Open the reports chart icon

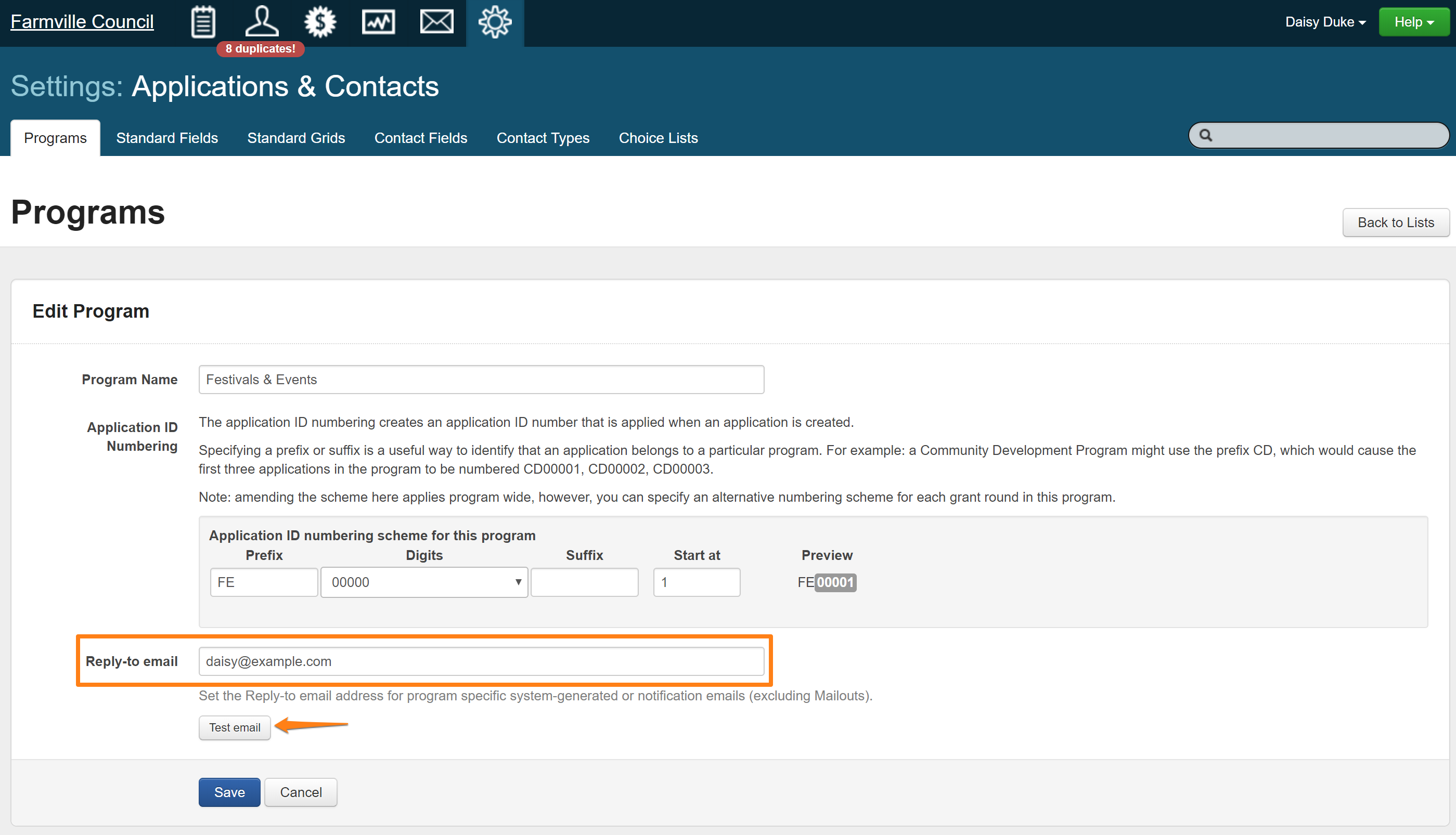[x=378, y=22]
